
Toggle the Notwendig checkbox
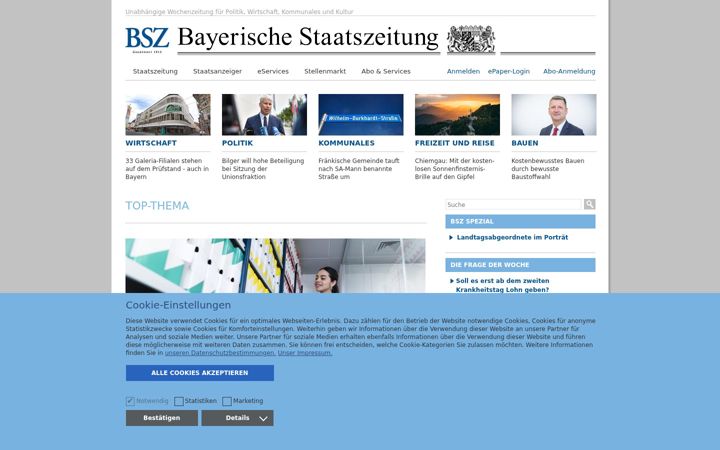130,401
